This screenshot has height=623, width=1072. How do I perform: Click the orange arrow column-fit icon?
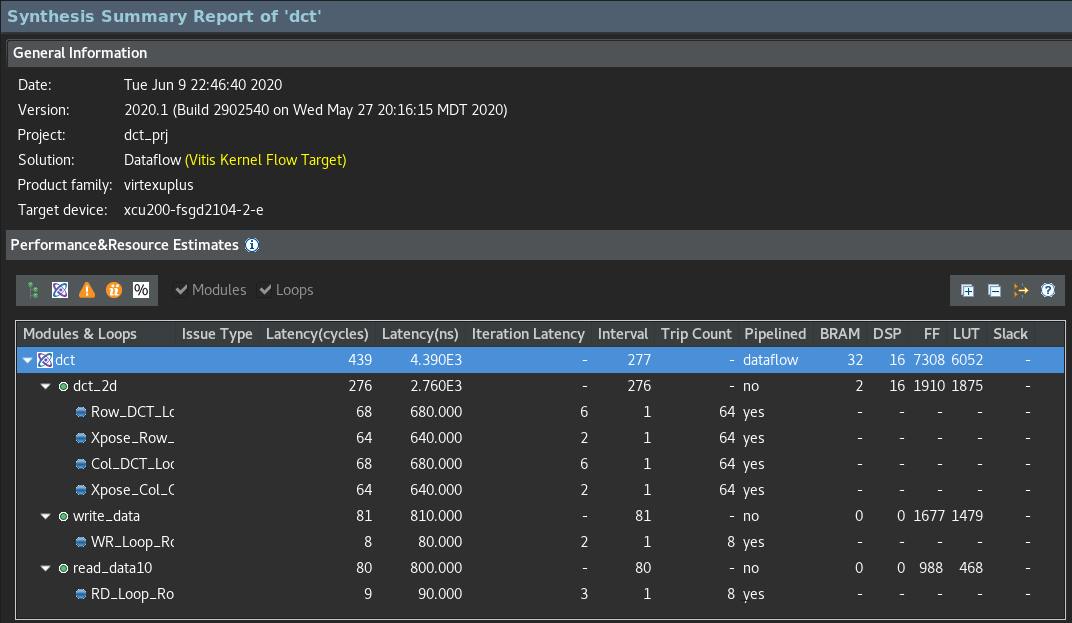coord(1021,290)
